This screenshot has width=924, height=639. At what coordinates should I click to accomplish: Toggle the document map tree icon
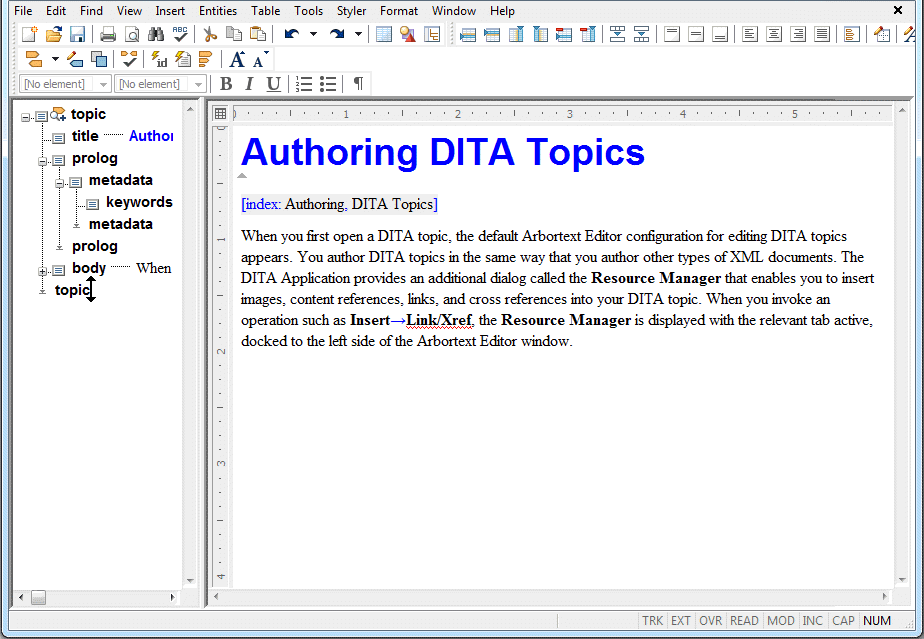432,34
